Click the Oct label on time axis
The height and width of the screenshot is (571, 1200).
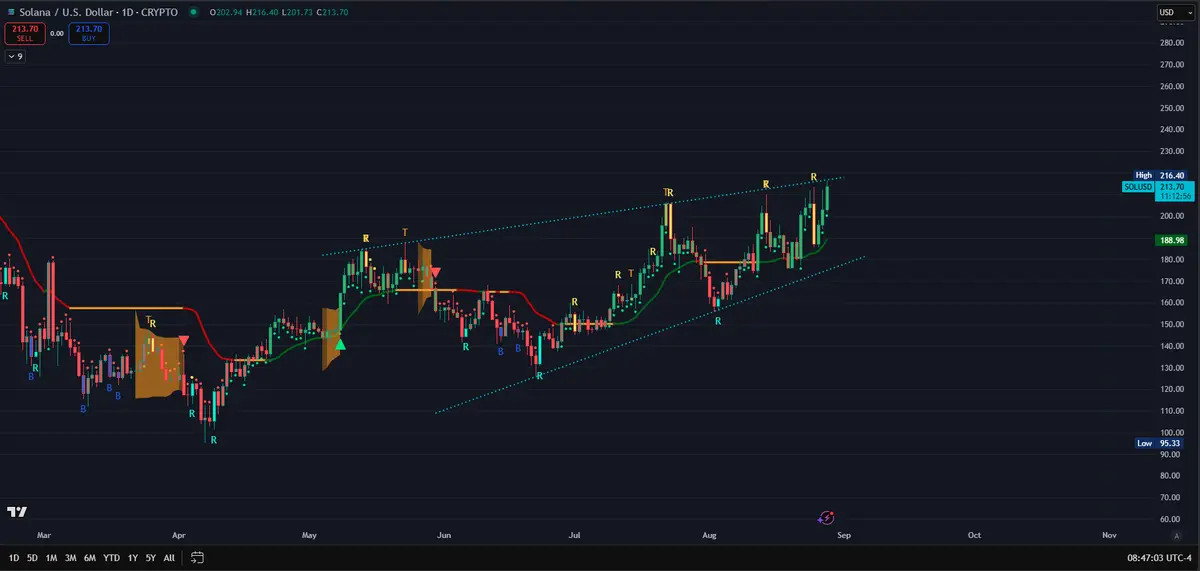[974, 536]
